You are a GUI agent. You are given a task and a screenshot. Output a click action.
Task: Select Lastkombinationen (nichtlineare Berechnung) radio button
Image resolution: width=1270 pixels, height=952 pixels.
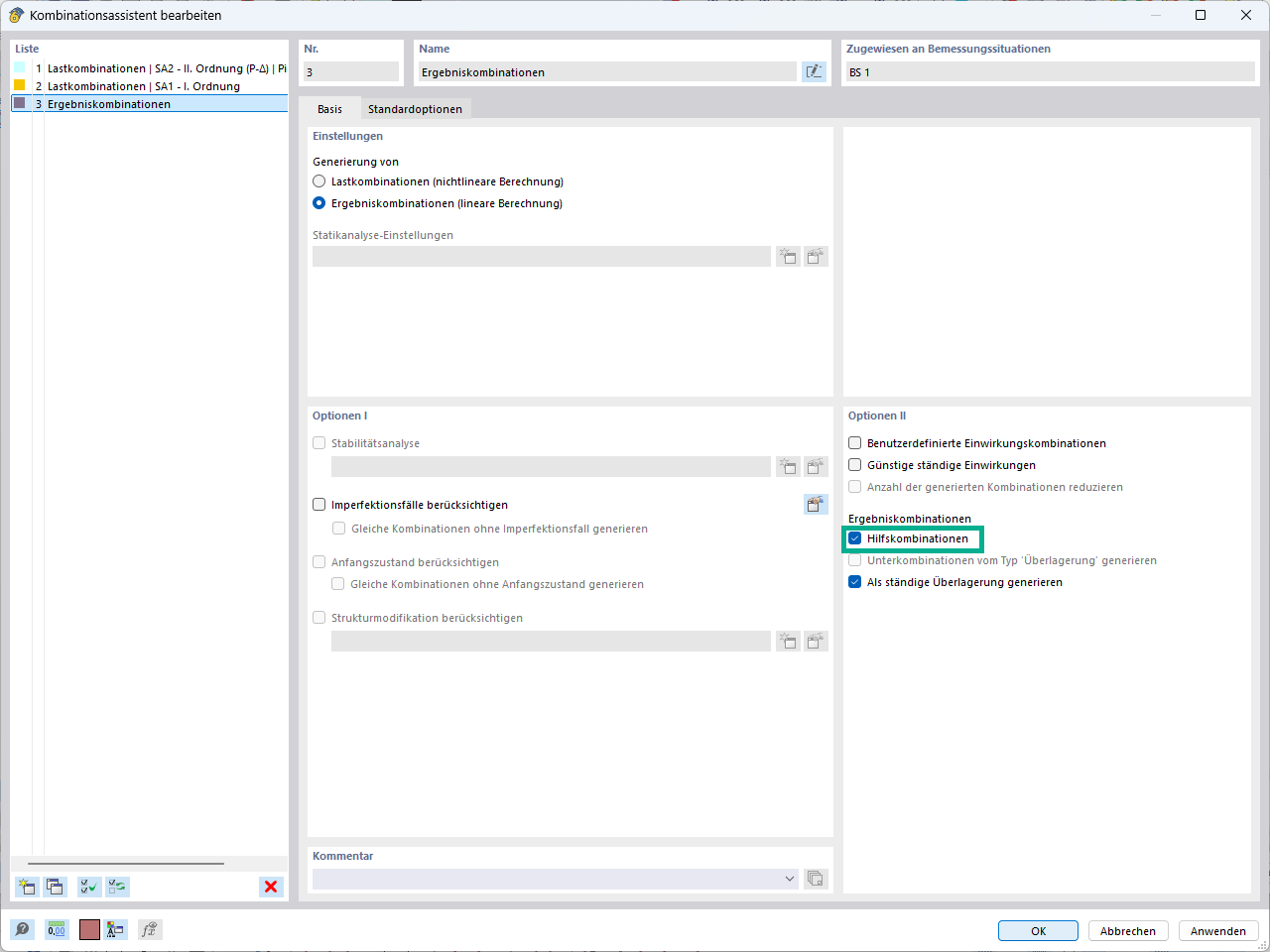pos(319,181)
